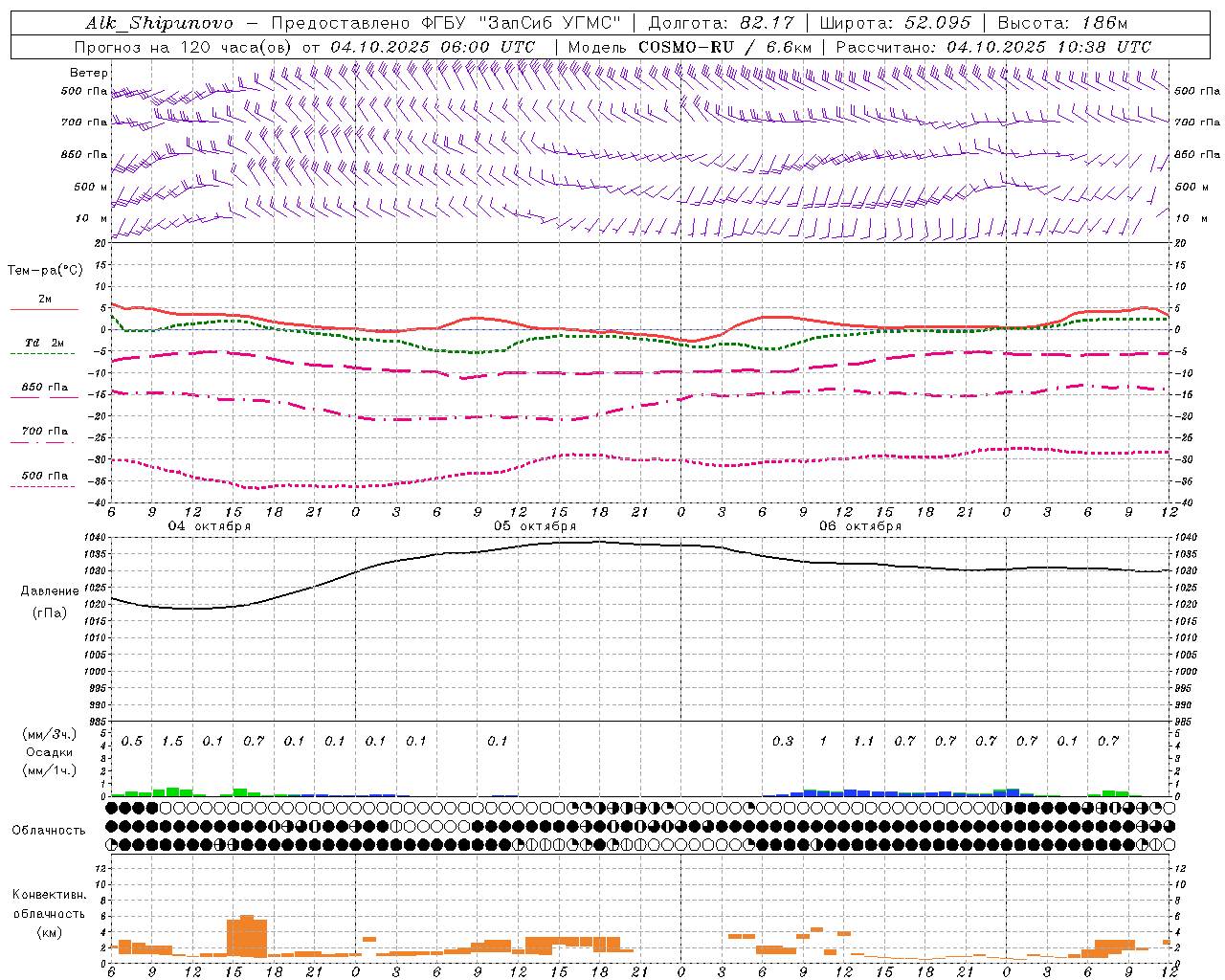
Task: Select the Долгота: 82.17 header value
Action: (720, 23)
